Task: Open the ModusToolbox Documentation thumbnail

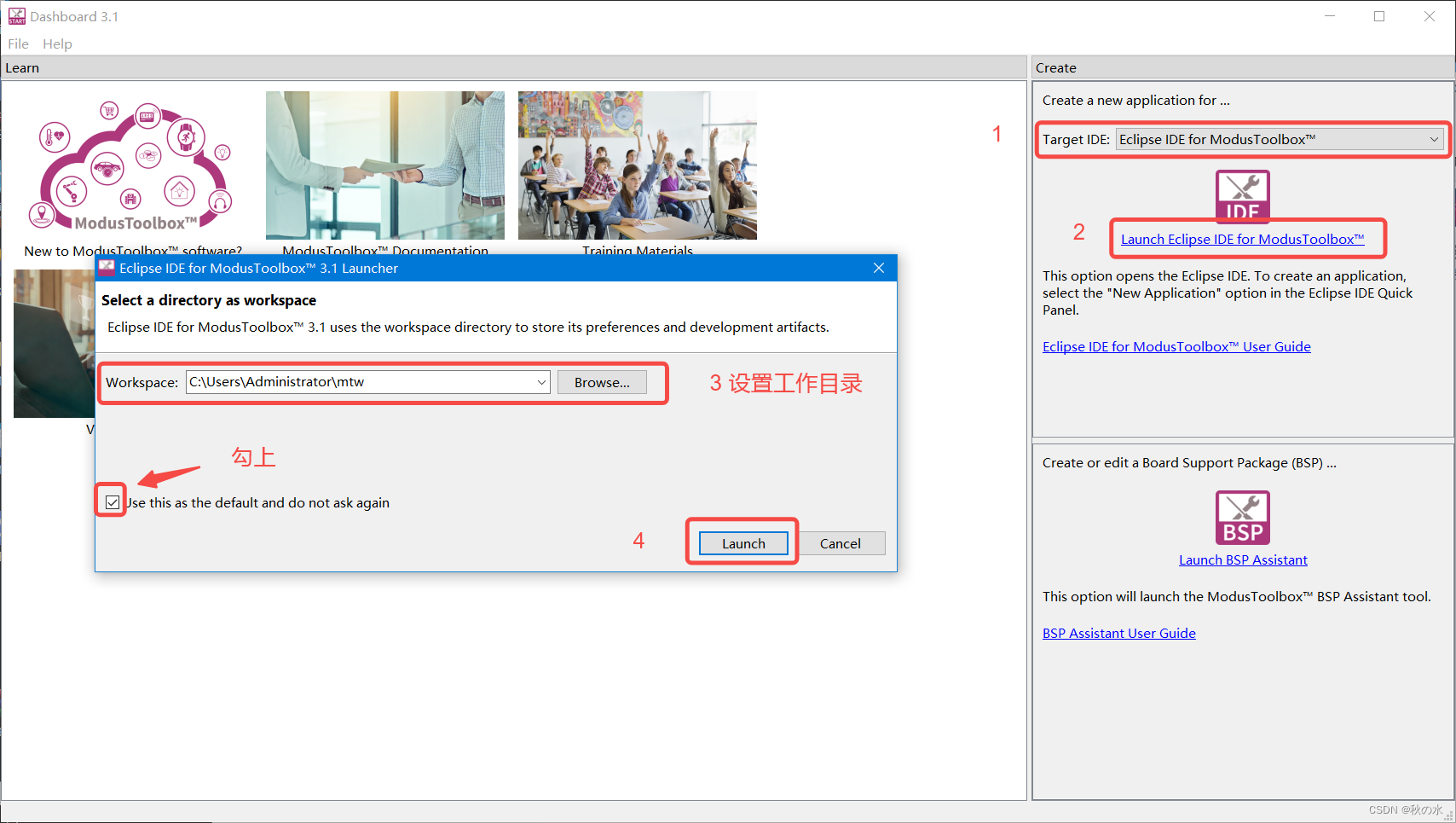Action: point(385,165)
